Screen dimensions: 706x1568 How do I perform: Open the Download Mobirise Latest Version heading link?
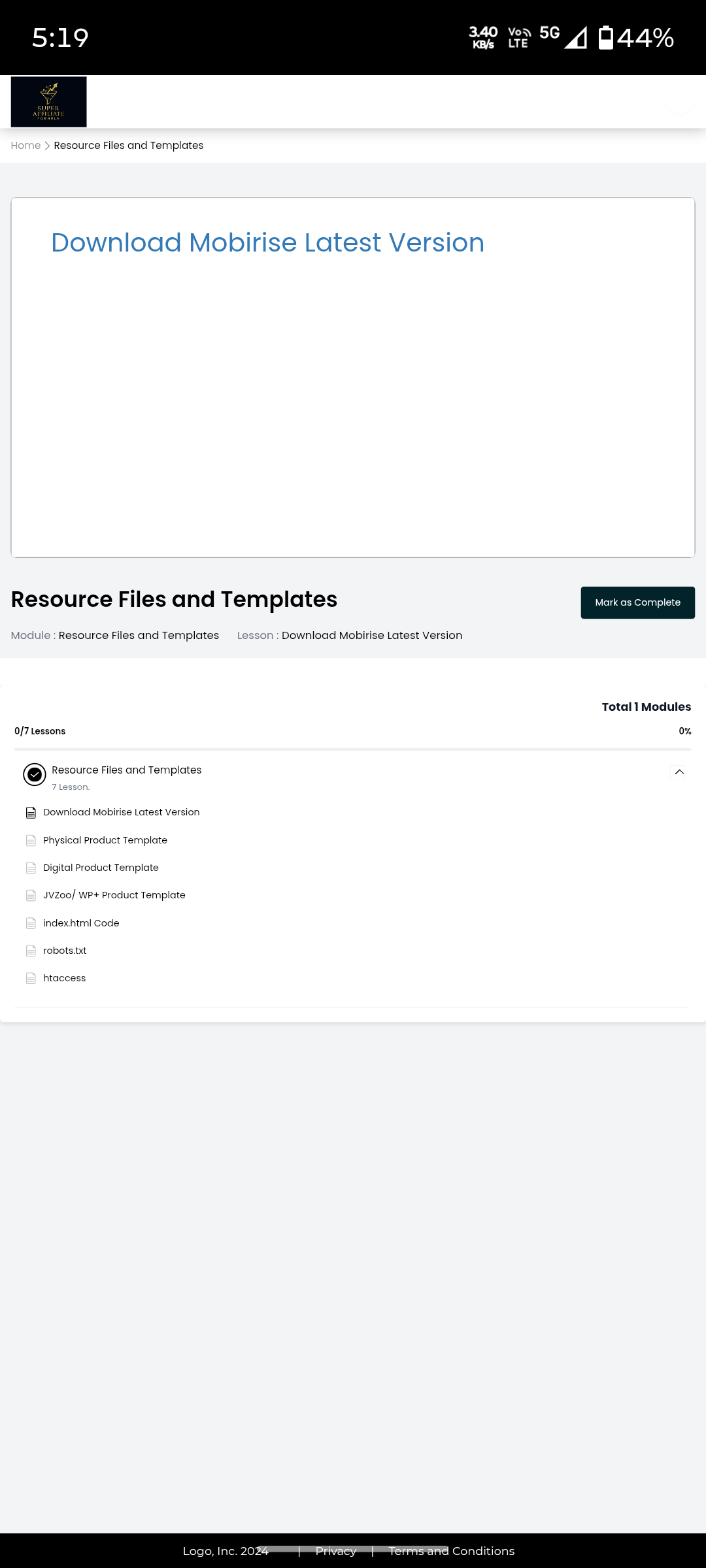[x=268, y=243]
